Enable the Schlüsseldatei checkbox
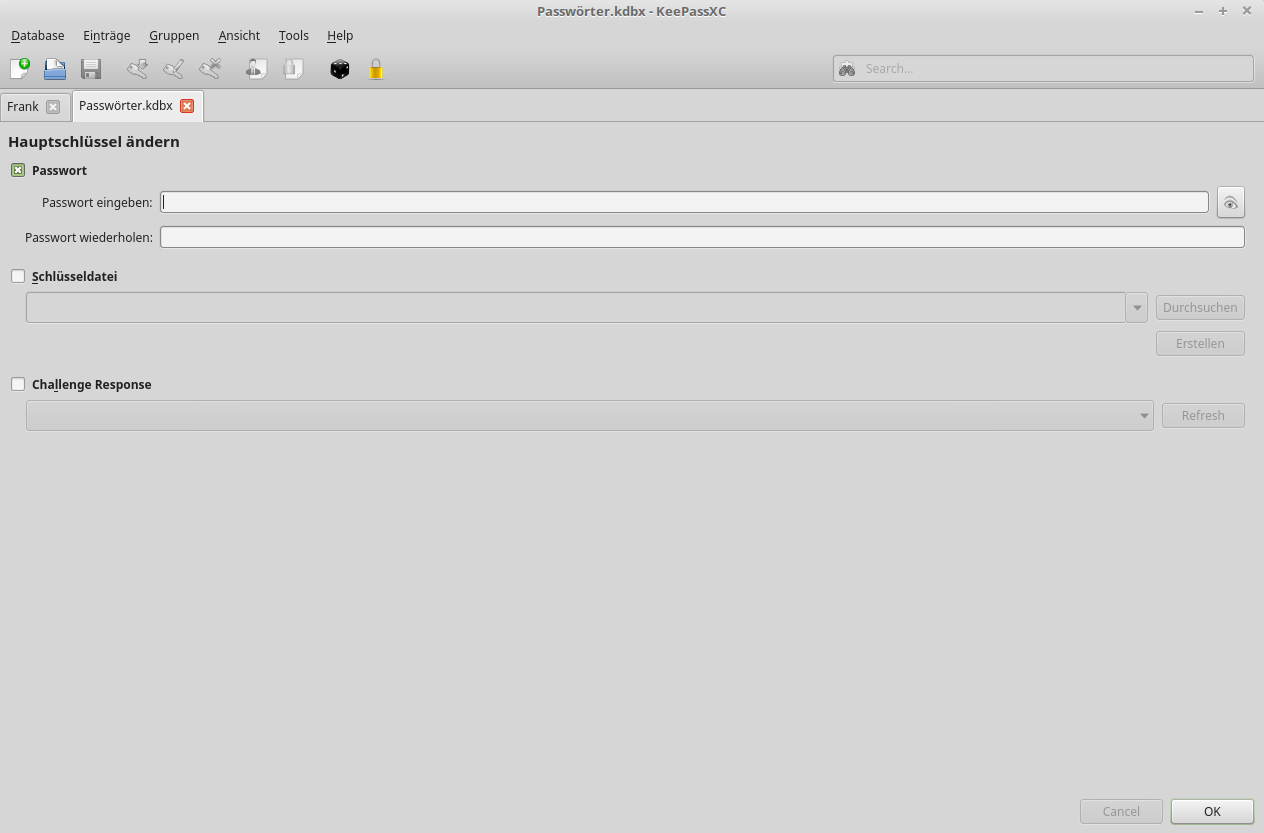The image size is (1264, 833). point(18,276)
